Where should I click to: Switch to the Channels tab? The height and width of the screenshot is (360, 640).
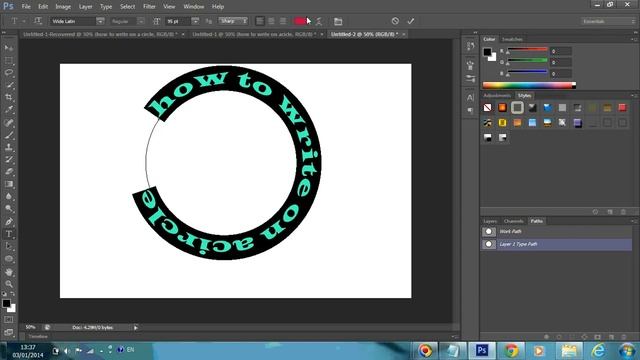coord(513,221)
